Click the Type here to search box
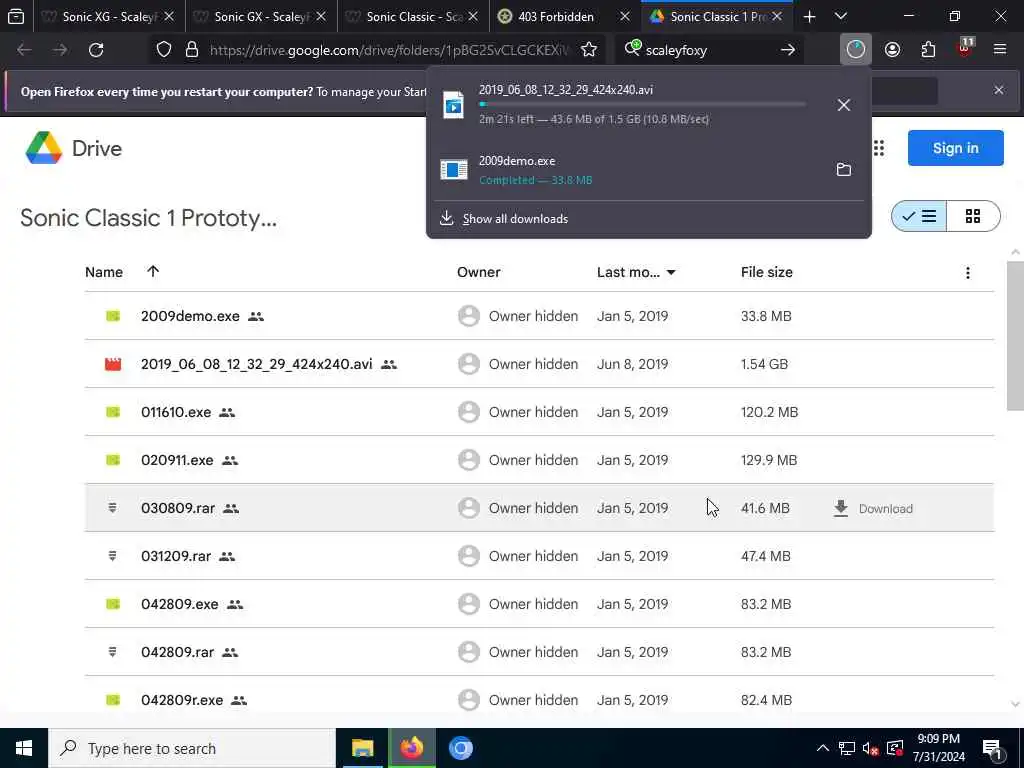 pyautogui.click(x=192, y=748)
